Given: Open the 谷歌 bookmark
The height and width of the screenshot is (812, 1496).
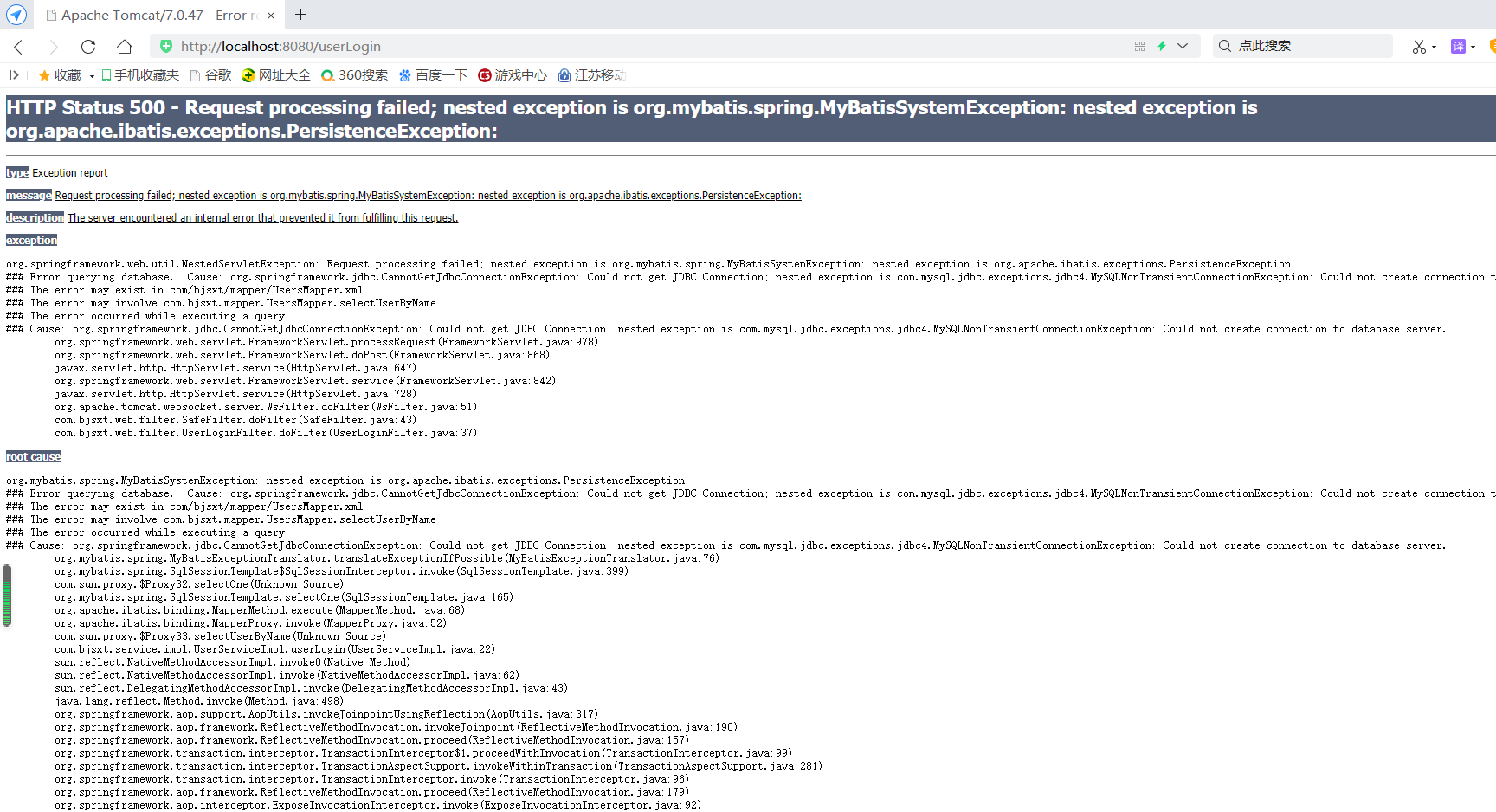Looking at the screenshot, I should click(211, 75).
